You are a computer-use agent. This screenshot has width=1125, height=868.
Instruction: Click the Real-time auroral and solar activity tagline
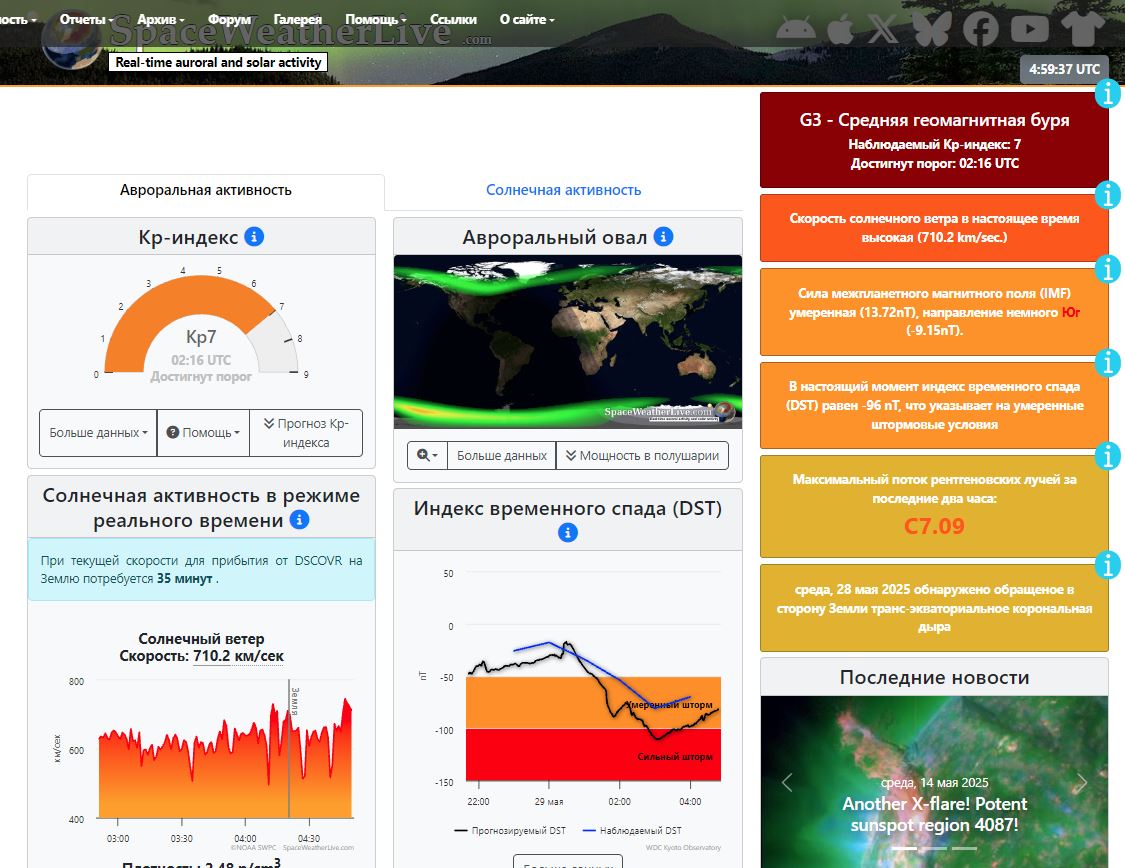point(218,62)
